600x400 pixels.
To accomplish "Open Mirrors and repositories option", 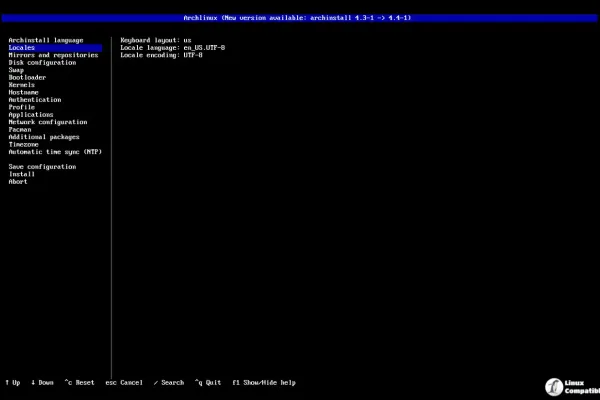I will tap(53, 55).
